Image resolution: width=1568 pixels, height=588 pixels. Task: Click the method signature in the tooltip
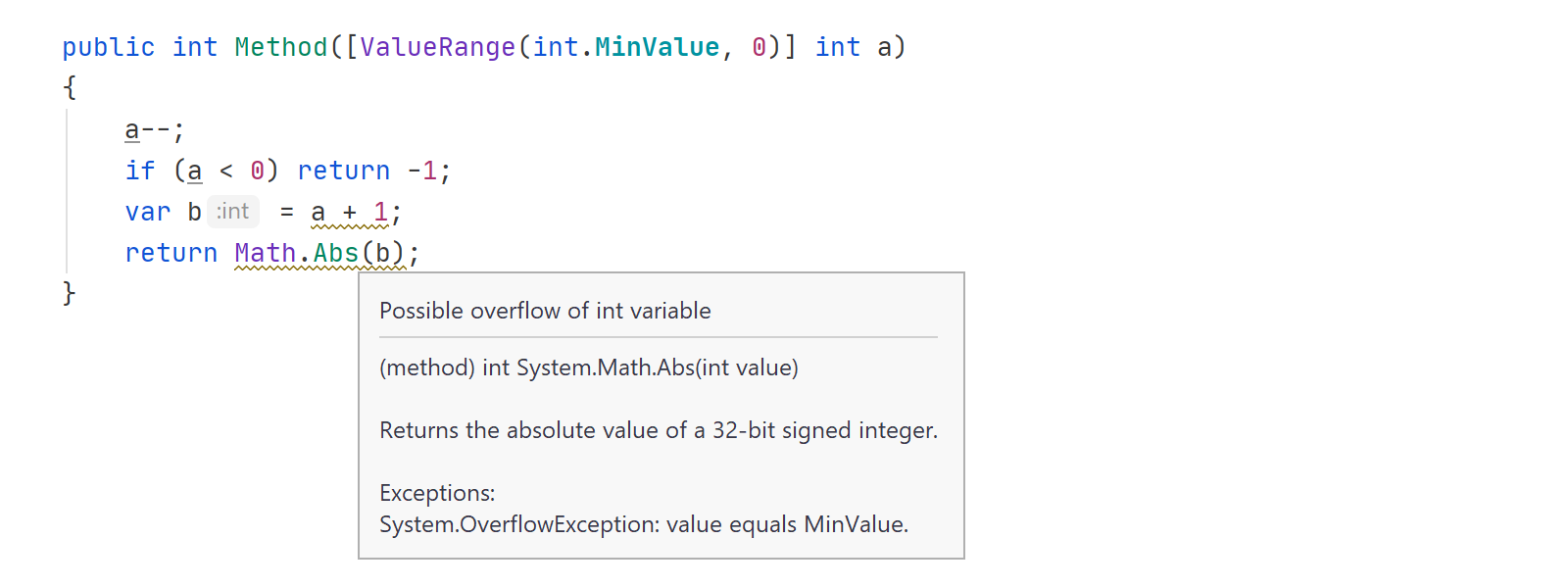point(589,367)
